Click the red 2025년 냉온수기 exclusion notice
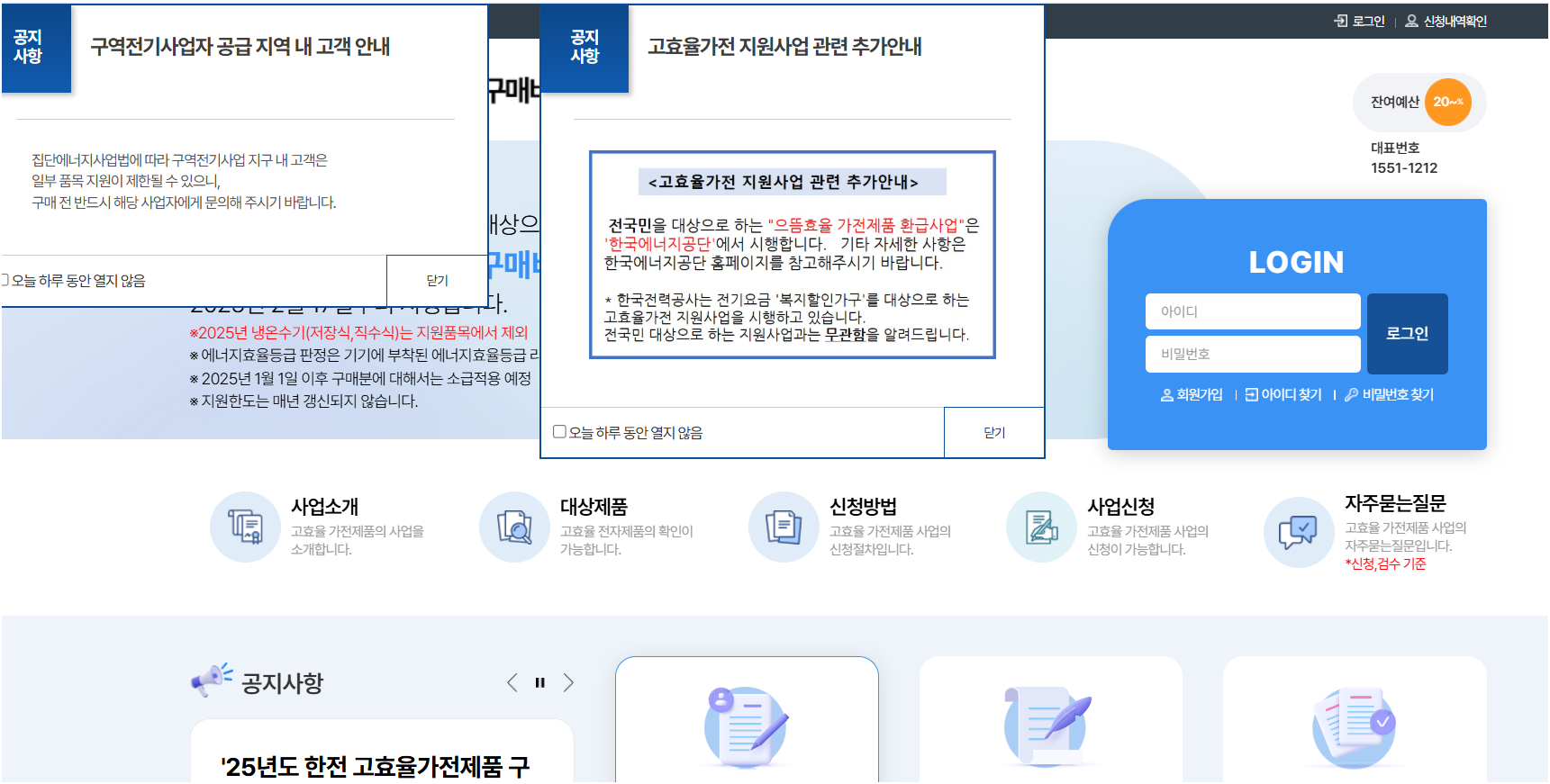Viewport: 1550px width, 784px height. [358, 333]
